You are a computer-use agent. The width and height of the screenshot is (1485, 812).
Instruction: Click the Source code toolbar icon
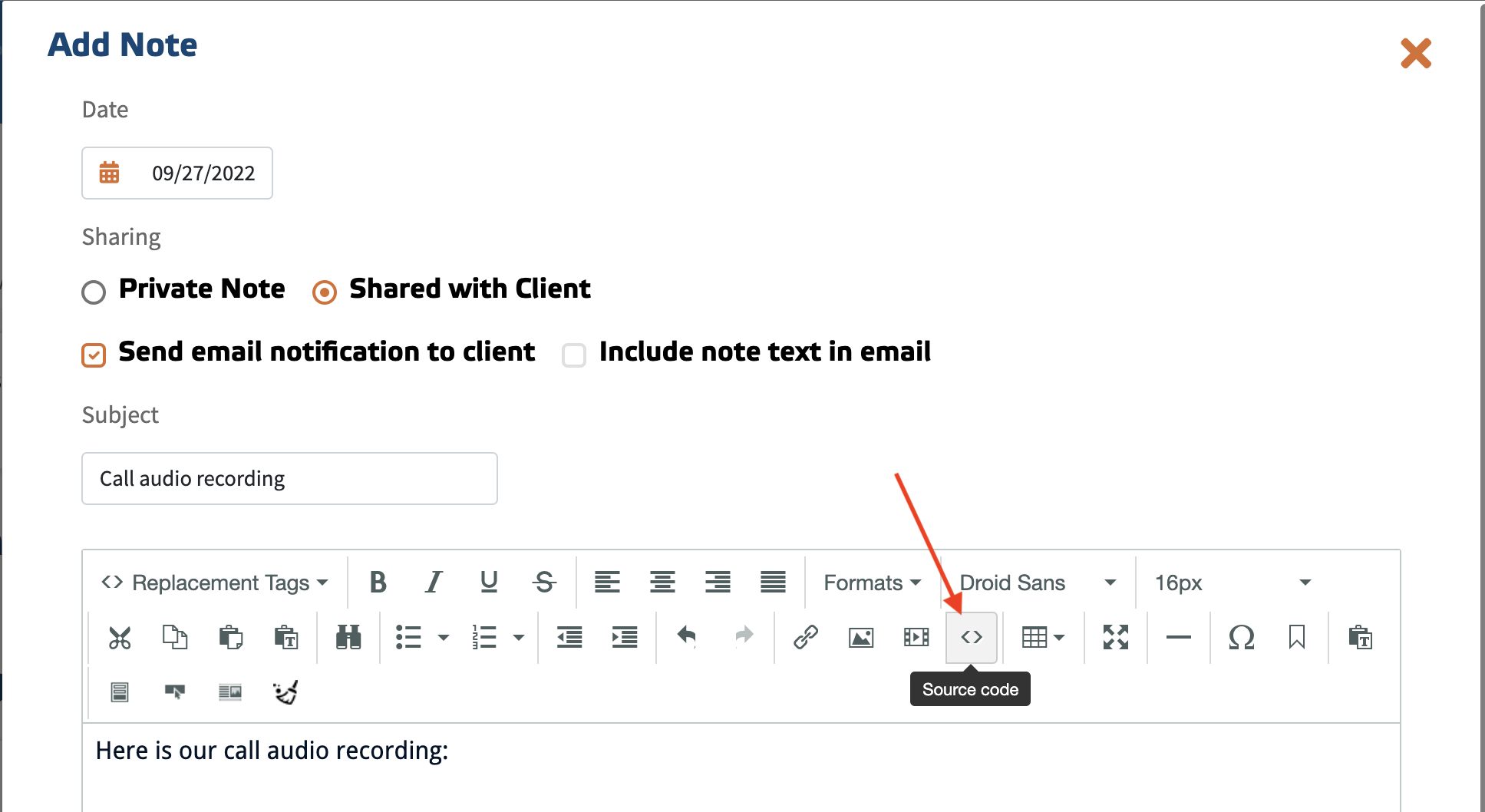click(x=971, y=637)
